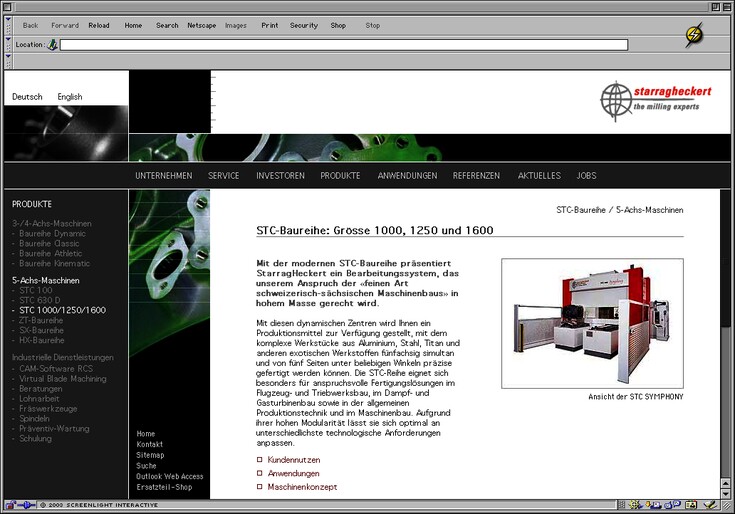Screen dimensions: 735x514
Task: Open the REFERENZEN menu item
Action: [x=476, y=176]
